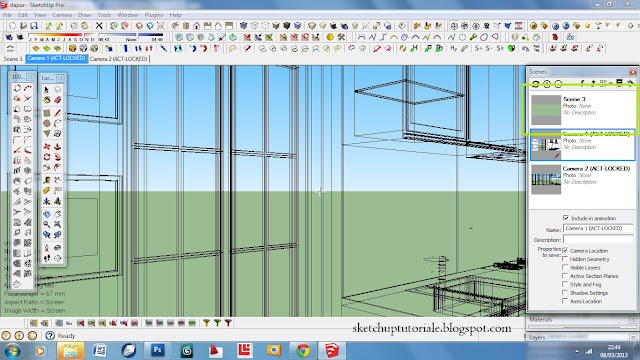Screen dimensions: 640x360
Task: Choose the Zoom magnifier tool
Action: click(47, 224)
